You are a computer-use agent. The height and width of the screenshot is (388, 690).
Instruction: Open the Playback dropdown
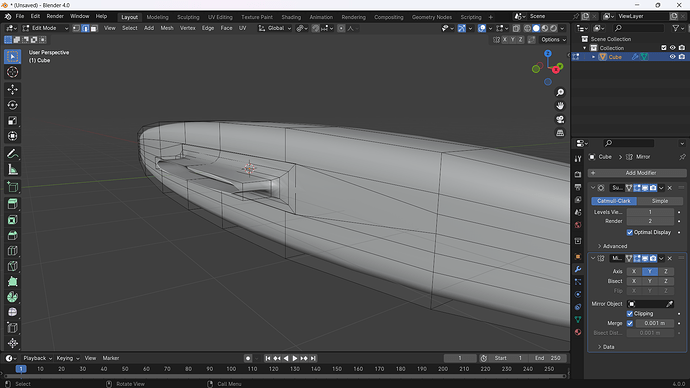pos(37,358)
